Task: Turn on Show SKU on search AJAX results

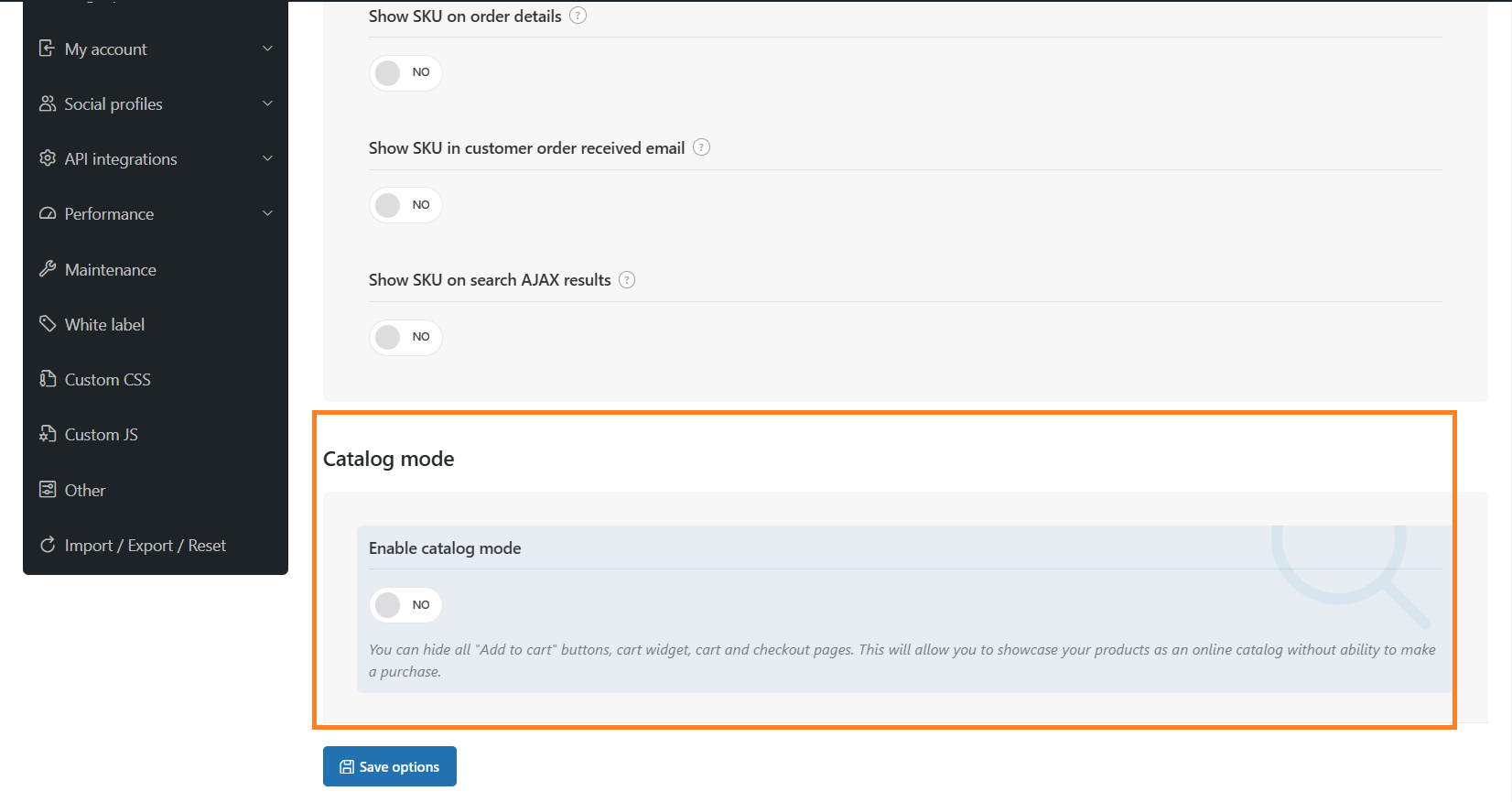Action: pyautogui.click(x=405, y=337)
